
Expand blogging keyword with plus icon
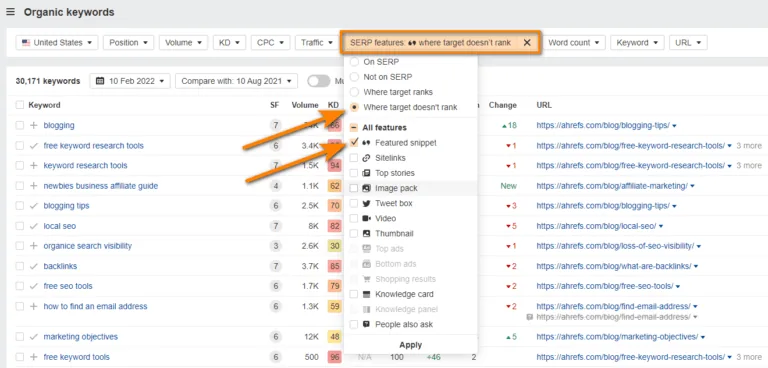click(33, 125)
